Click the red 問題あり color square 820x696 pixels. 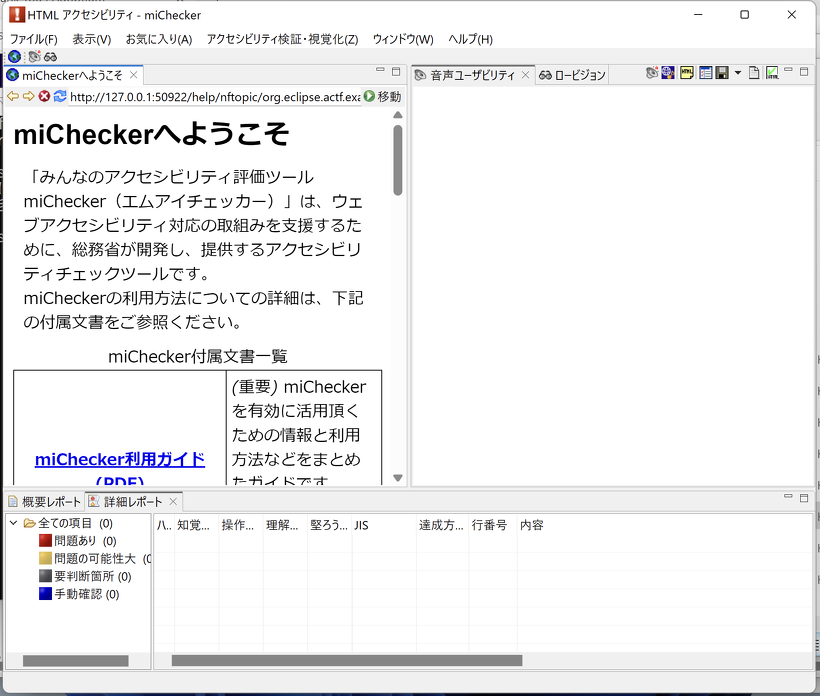(45, 540)
